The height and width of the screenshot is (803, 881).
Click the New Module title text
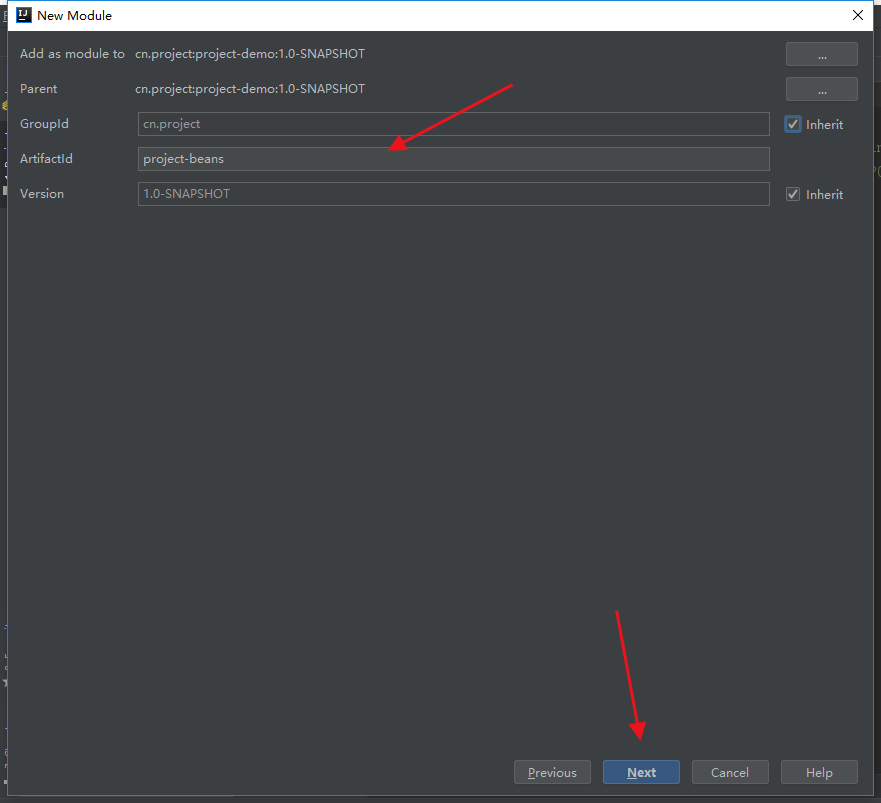point(74,16)
